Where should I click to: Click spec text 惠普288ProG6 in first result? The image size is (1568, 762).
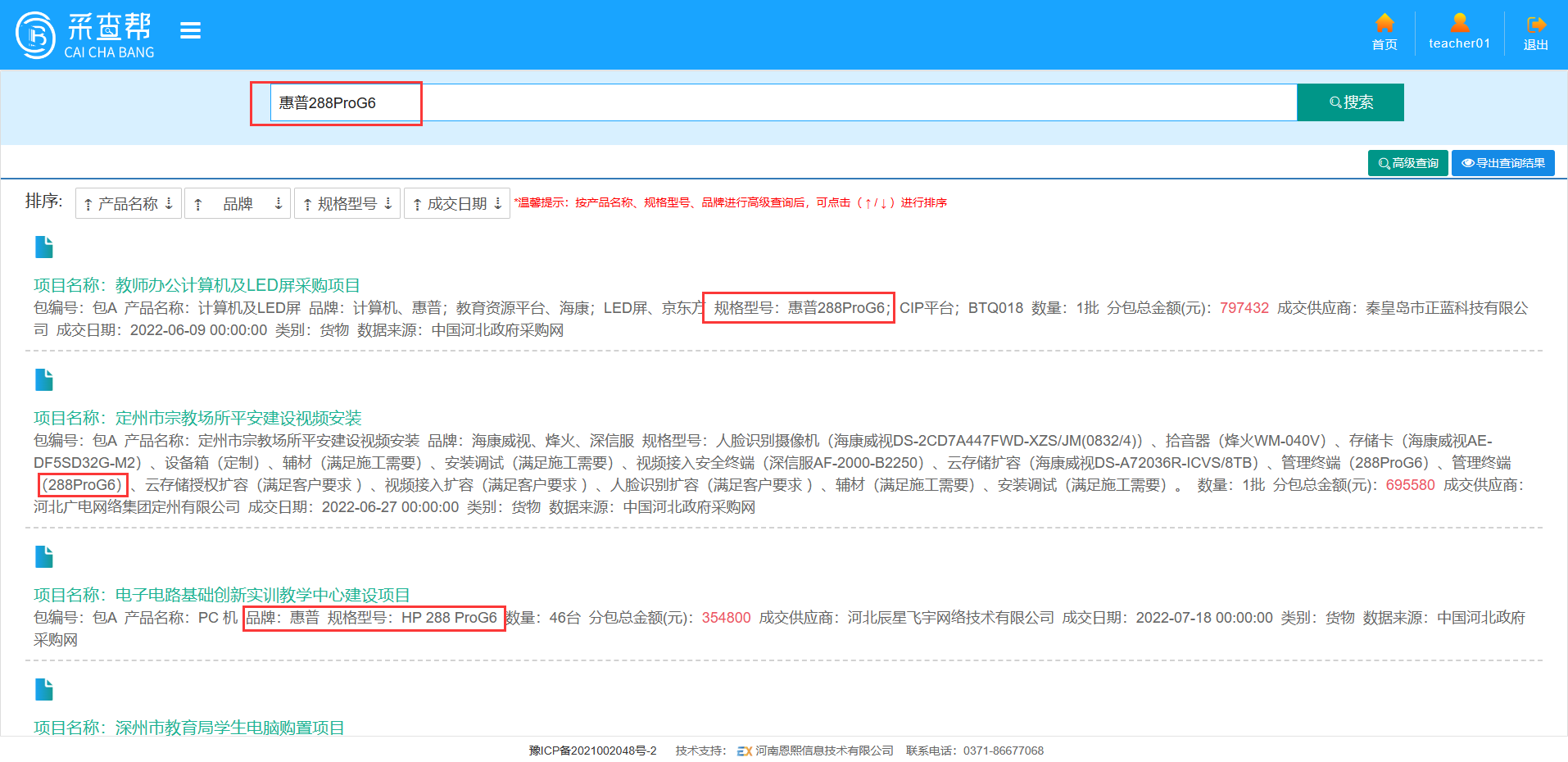[836, 308]
